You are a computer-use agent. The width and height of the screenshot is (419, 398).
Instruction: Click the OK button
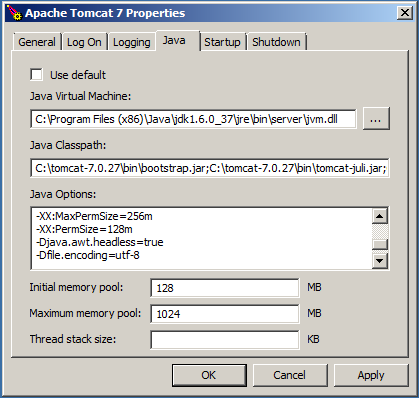click(209, 375)
